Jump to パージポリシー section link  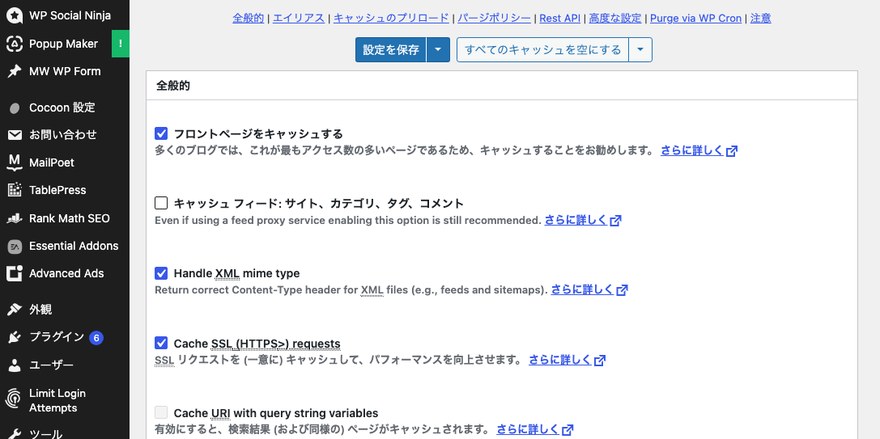pos(494,18)
